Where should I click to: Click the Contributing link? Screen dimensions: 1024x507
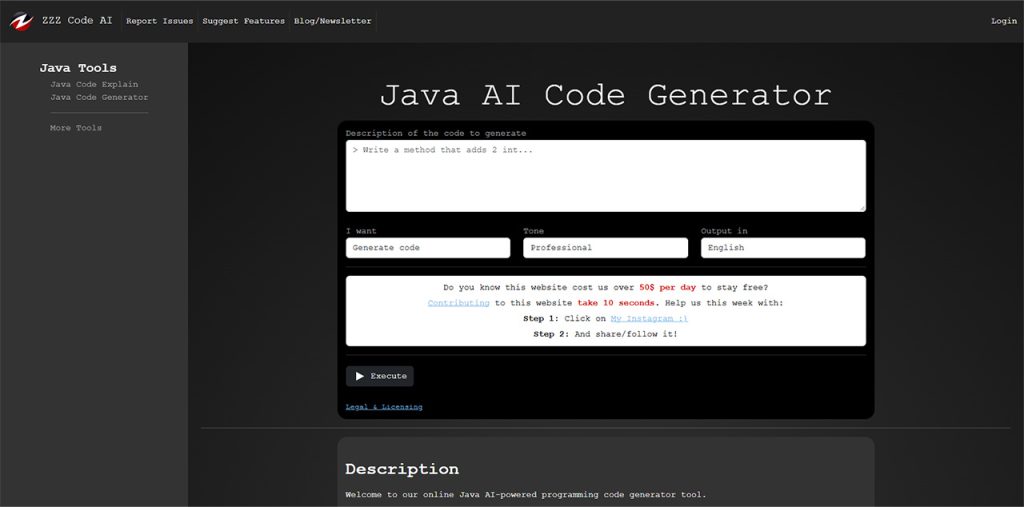[x=458, y=303]
